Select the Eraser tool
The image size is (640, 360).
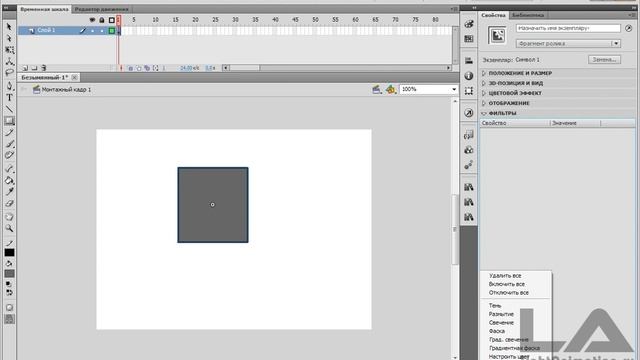(9, 203)
